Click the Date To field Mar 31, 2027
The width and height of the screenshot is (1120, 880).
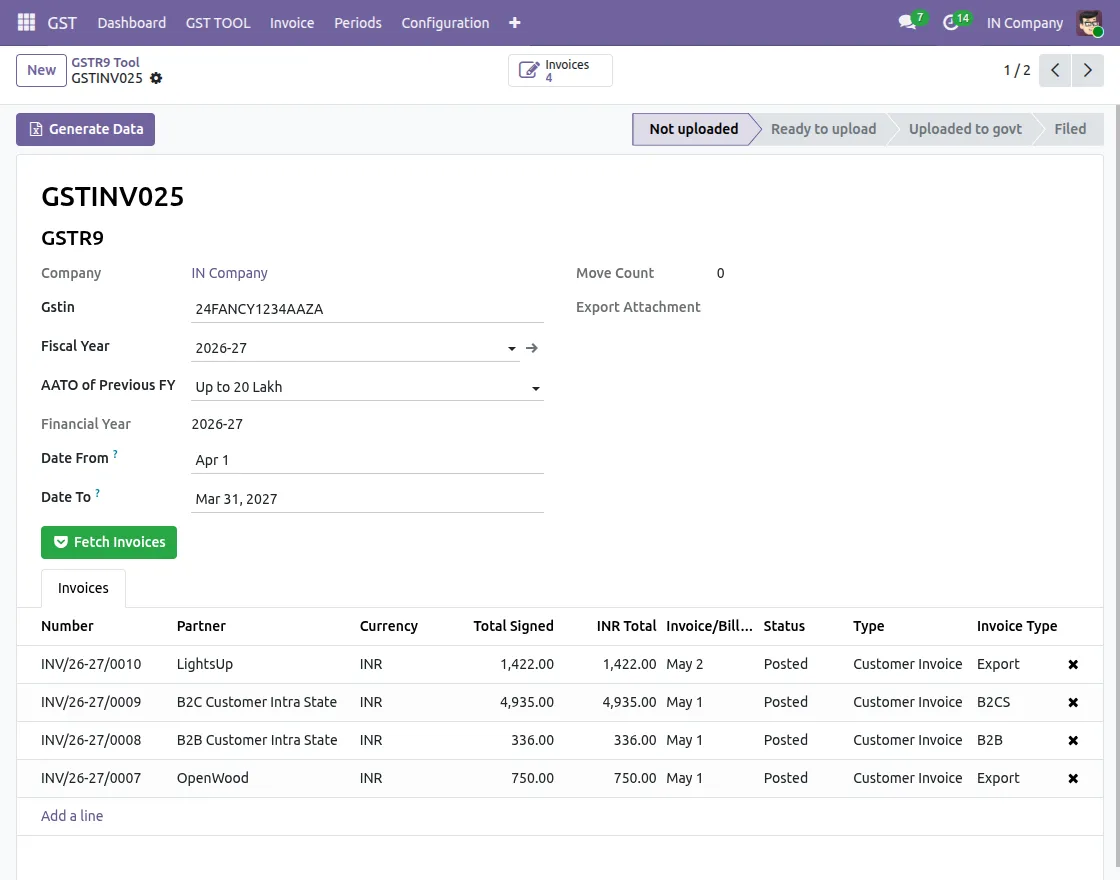point(367,499)
